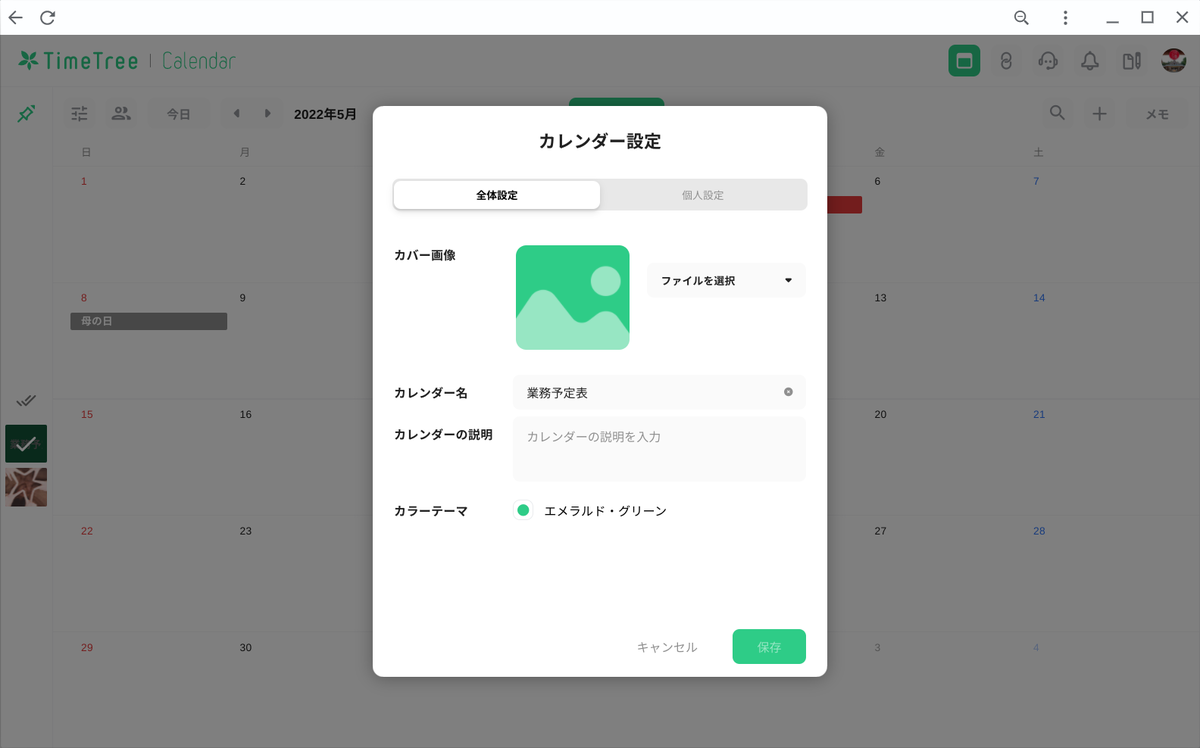
Task: Open the user profile avatar
Action: [x=1173, y=61]
